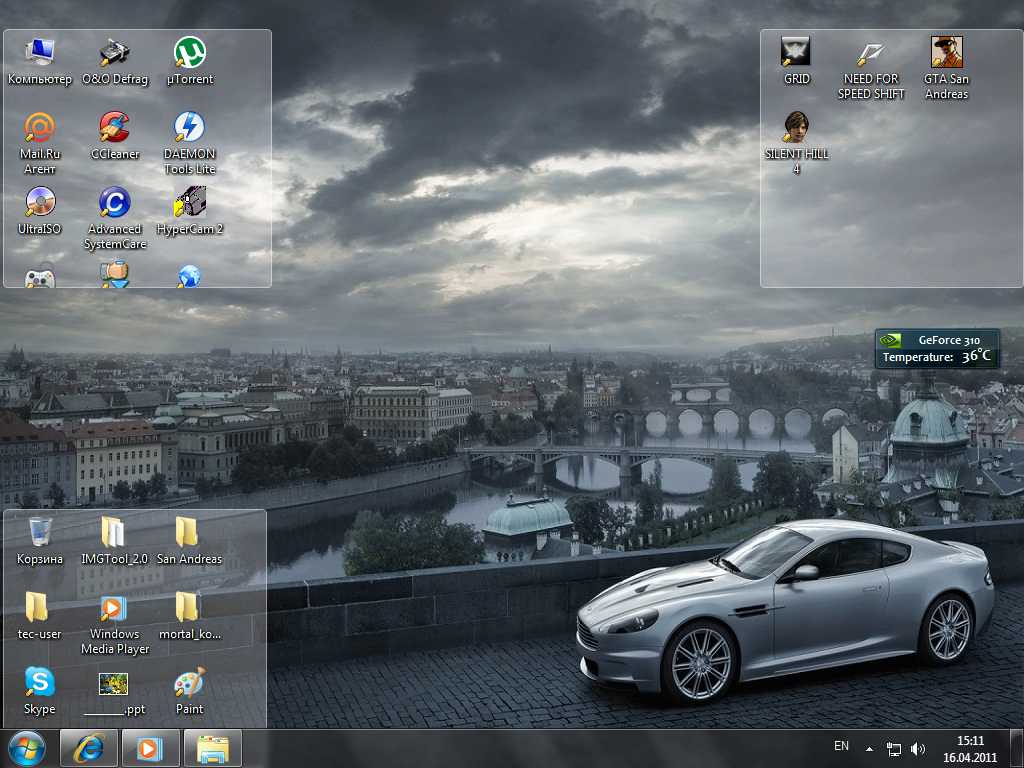Select the UltraISO desktop icon
Image resolution: width=1024 pixels, height=768 pixels.
click(40, 203)
